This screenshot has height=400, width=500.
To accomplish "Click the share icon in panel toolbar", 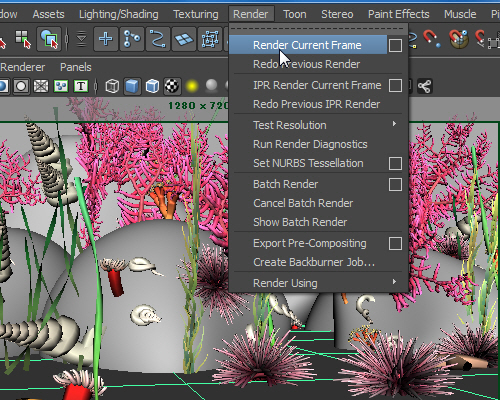I will (424, 86).
